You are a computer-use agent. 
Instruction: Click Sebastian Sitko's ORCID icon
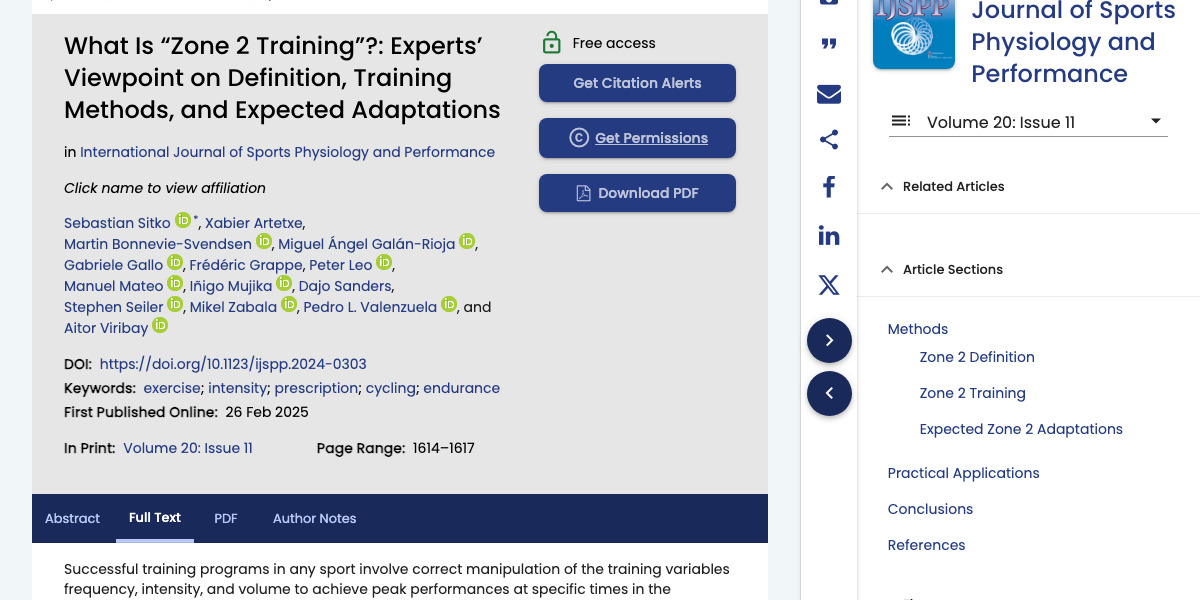coord(183,221)
